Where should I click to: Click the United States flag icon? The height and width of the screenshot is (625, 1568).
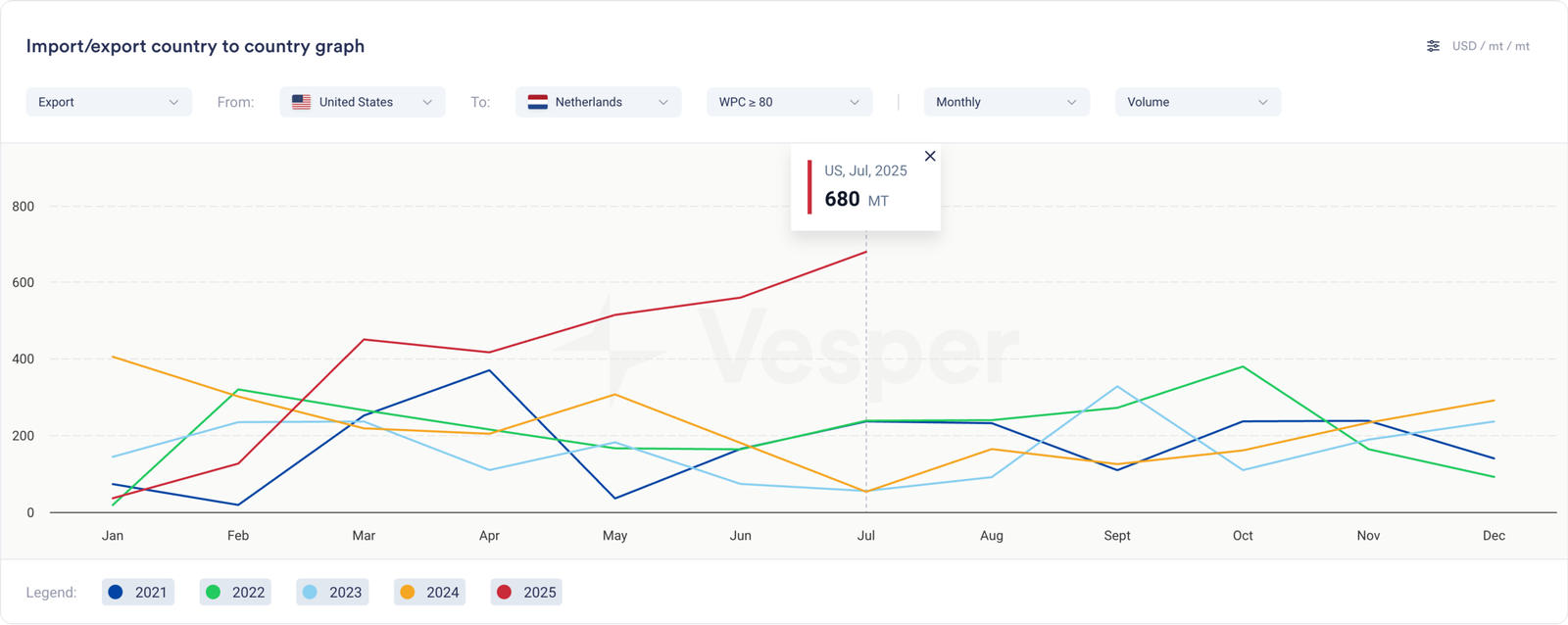302,102
